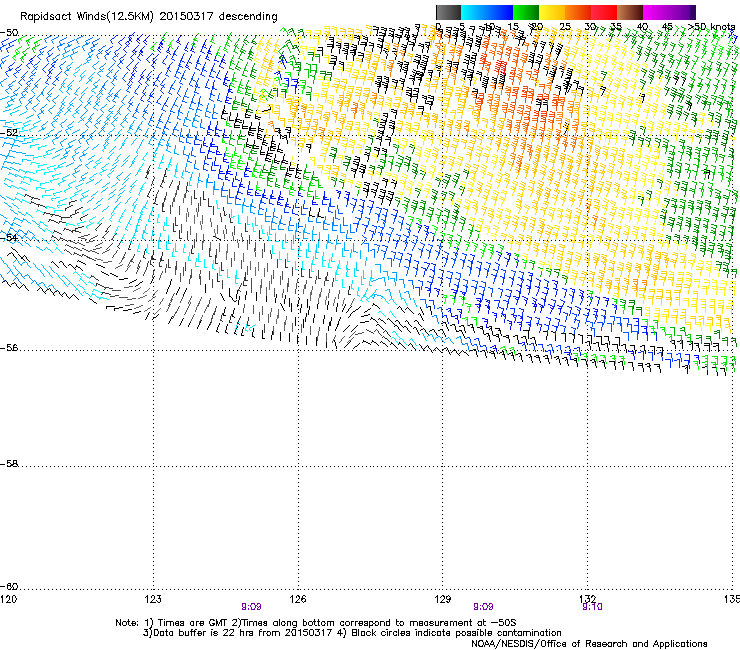740x650 pixels.
Task: Click the 135 longitude axis label
Action: (732, 599)
